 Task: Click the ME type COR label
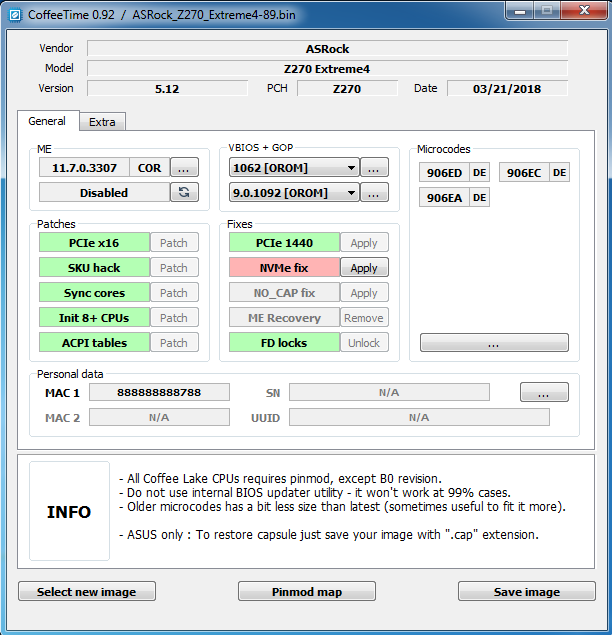click(x=149, y=168)
